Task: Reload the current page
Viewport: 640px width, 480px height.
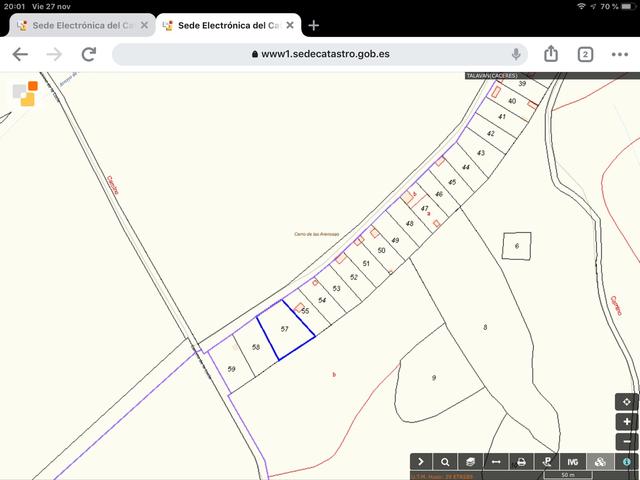Action: (x=89, y=54)
